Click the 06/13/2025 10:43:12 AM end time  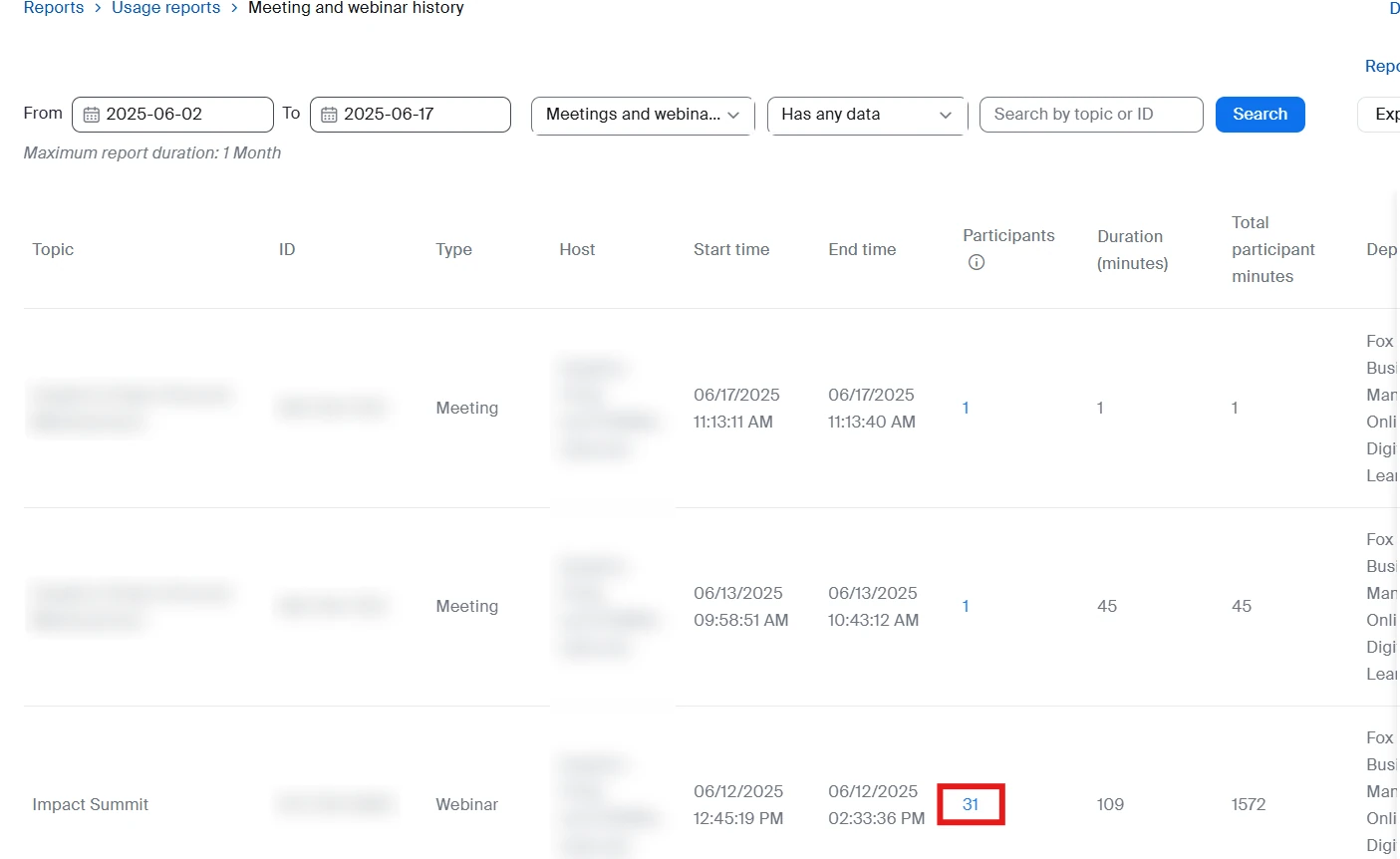click(x=873, y=606)
